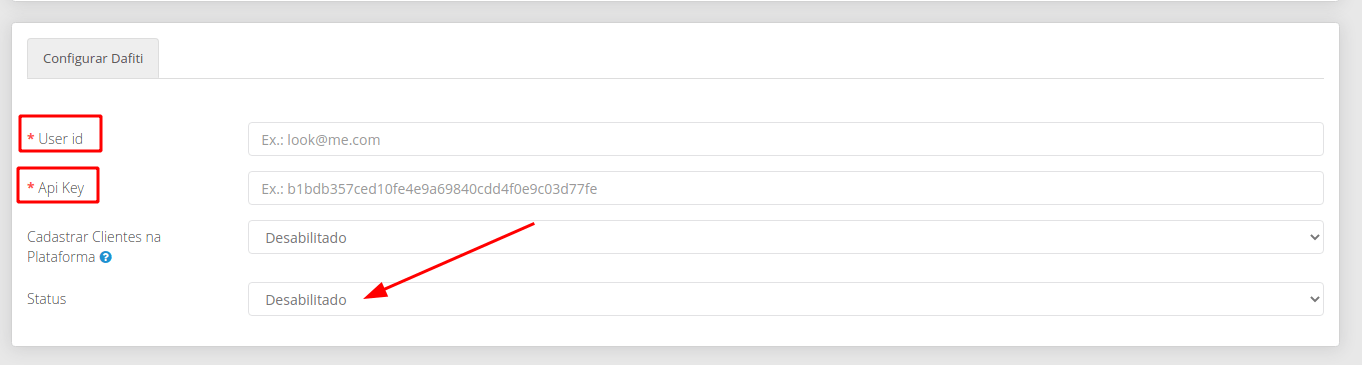The width and height of the screenshot is (1362, 365).
Task: Click the red asterisk next to User id
Action: [x=31, y=139]
